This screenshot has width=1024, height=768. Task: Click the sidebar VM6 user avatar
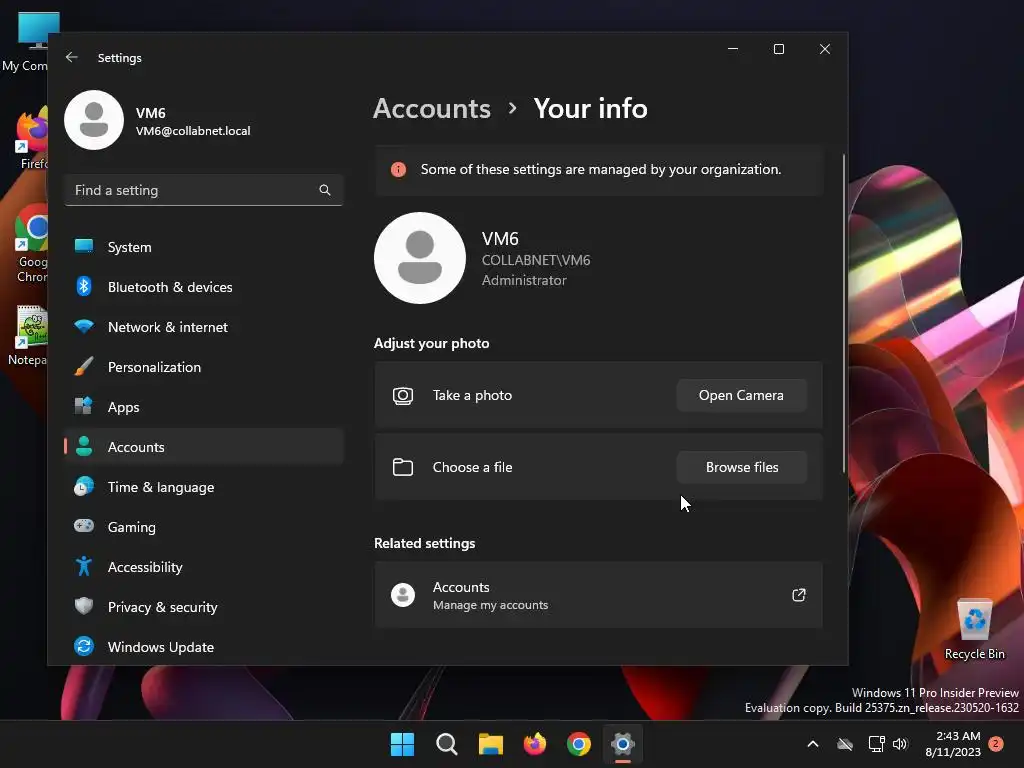click(94, 120)
